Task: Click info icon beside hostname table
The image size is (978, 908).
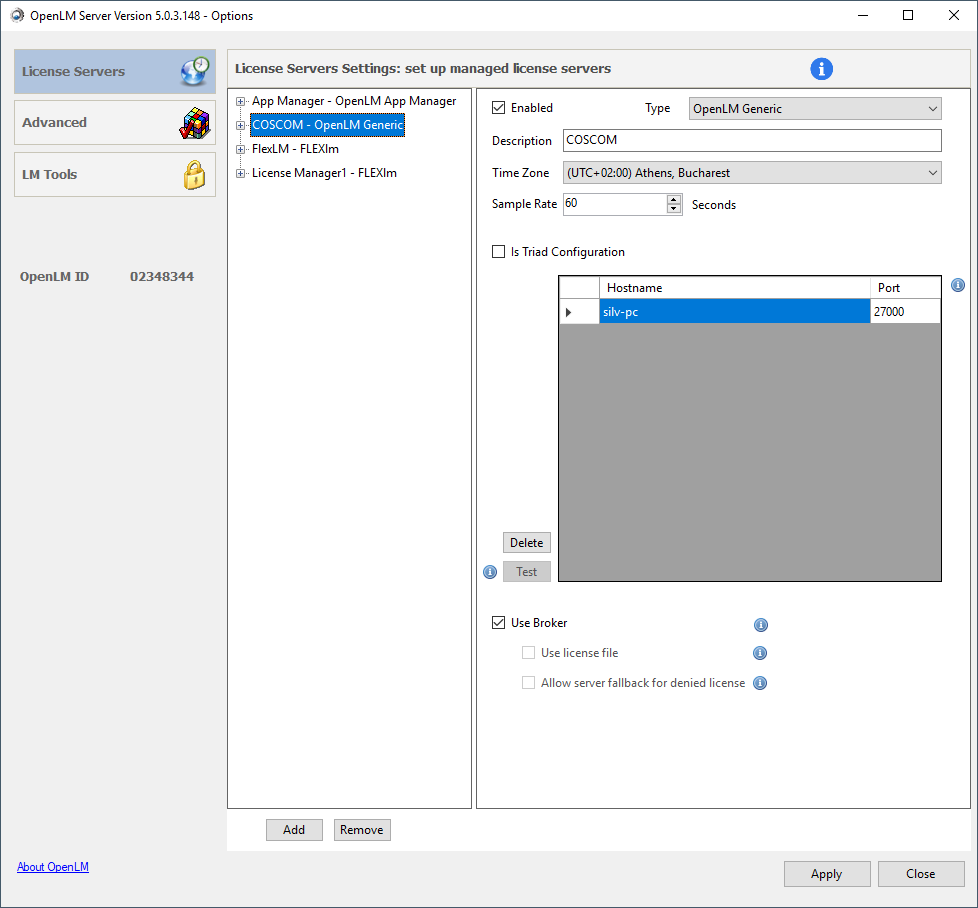Action: (957, 285)
